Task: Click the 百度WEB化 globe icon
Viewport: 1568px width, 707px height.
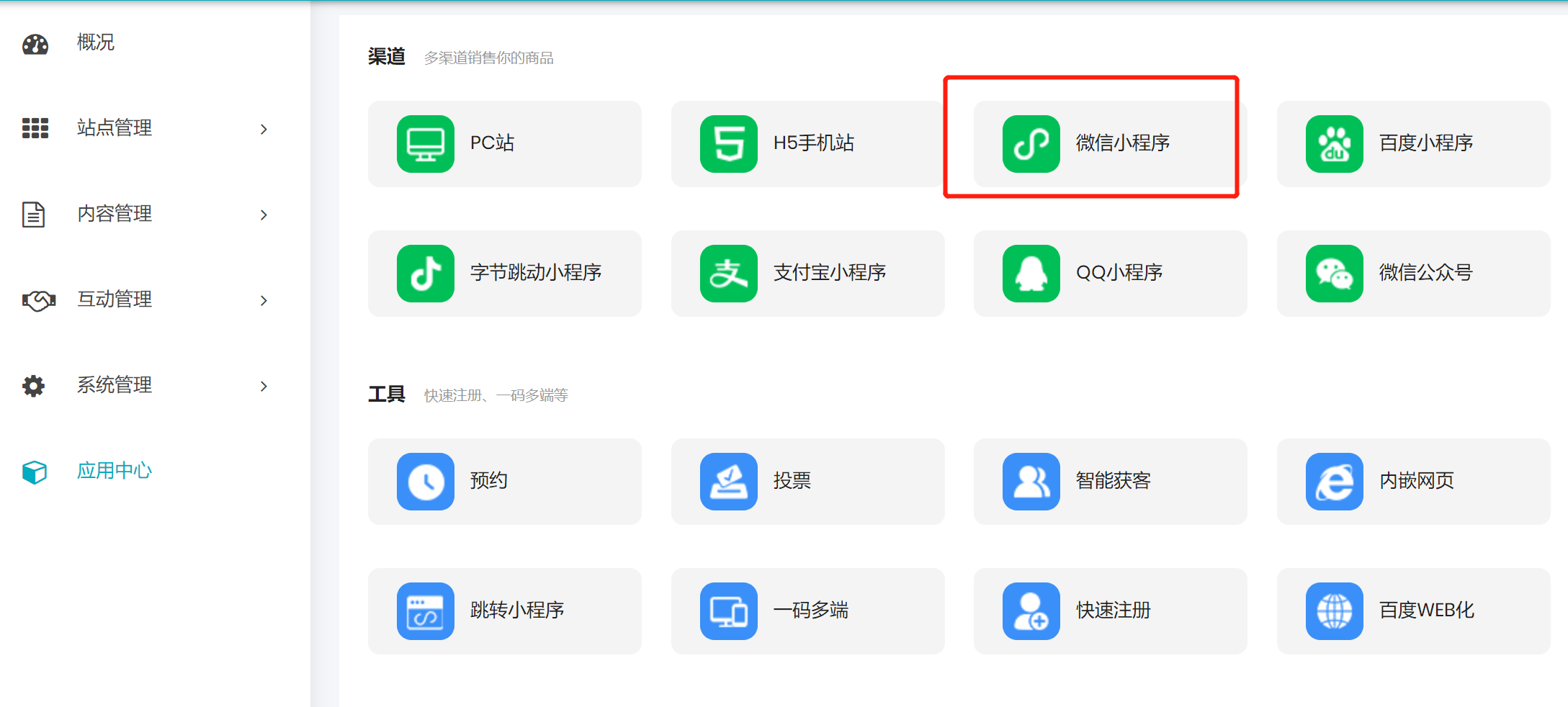Action: (x=1335, y=611)
